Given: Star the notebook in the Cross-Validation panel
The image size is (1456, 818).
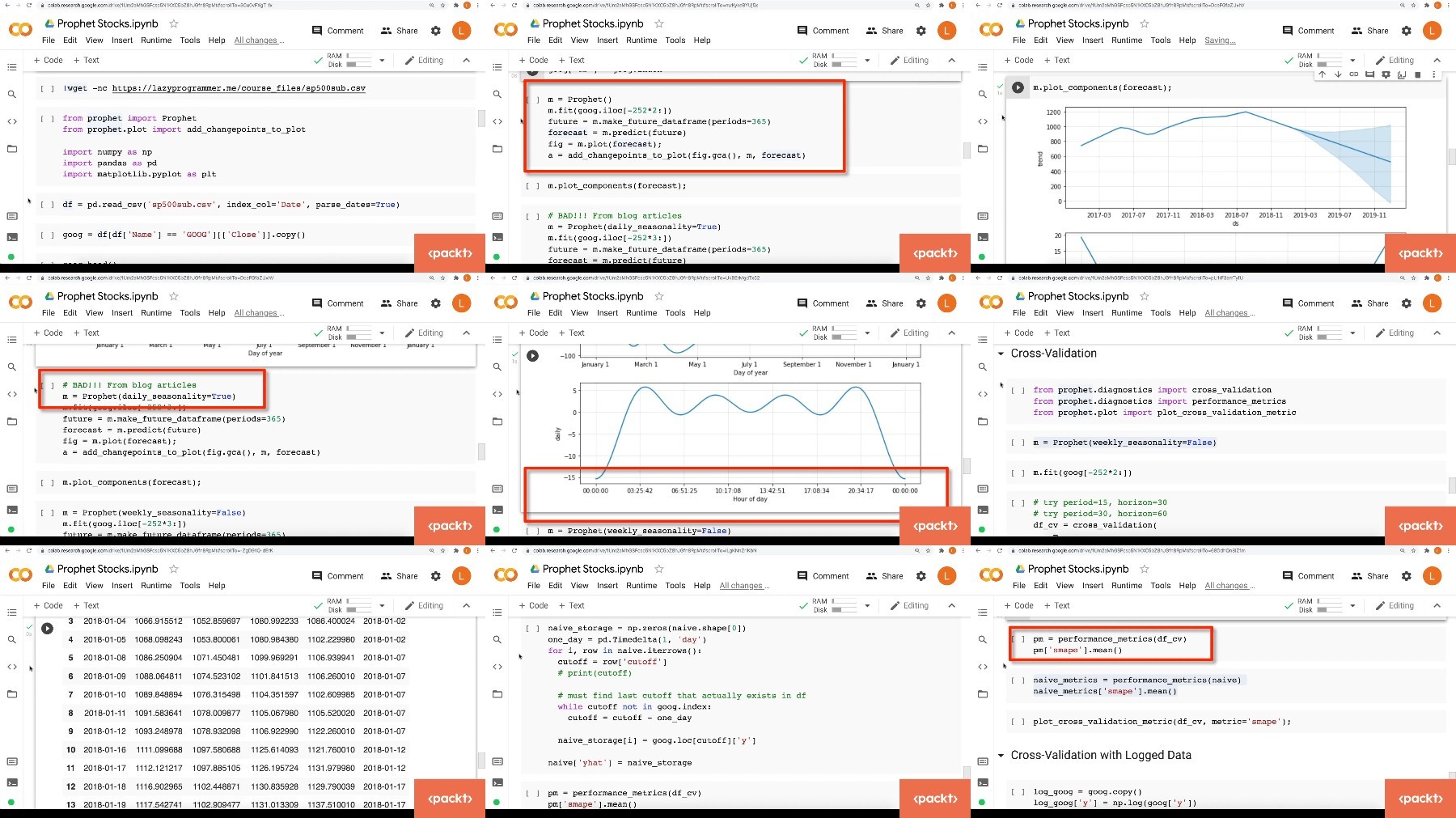Looking at the screenshot, I should point(1144,296).
